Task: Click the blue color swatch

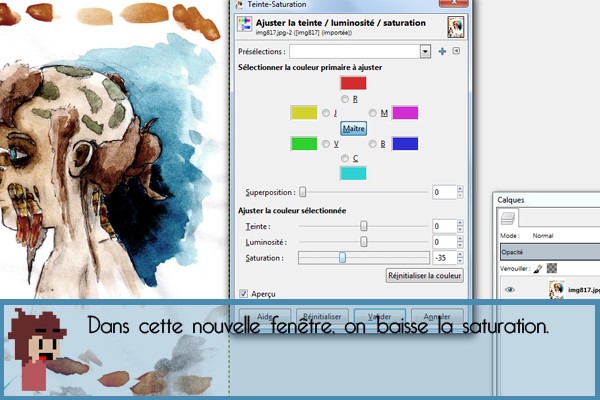Action: coord(405,144)
